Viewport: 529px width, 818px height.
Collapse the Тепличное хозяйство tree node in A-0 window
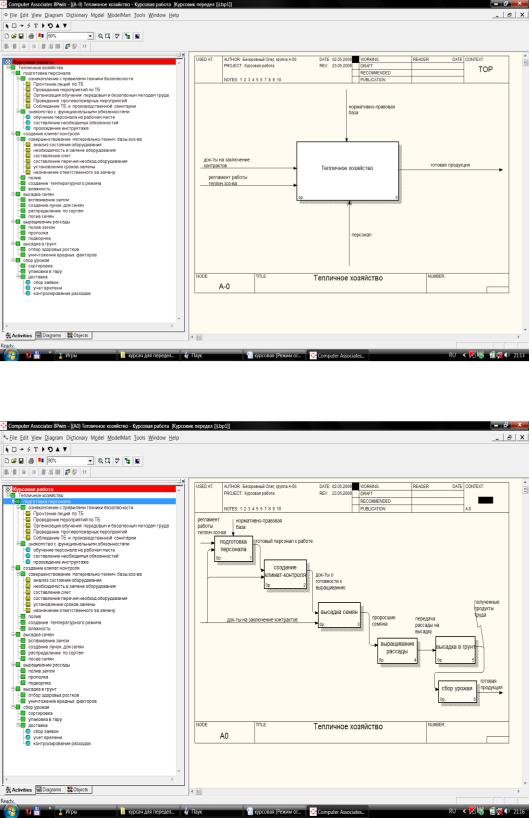coord(8,68)
